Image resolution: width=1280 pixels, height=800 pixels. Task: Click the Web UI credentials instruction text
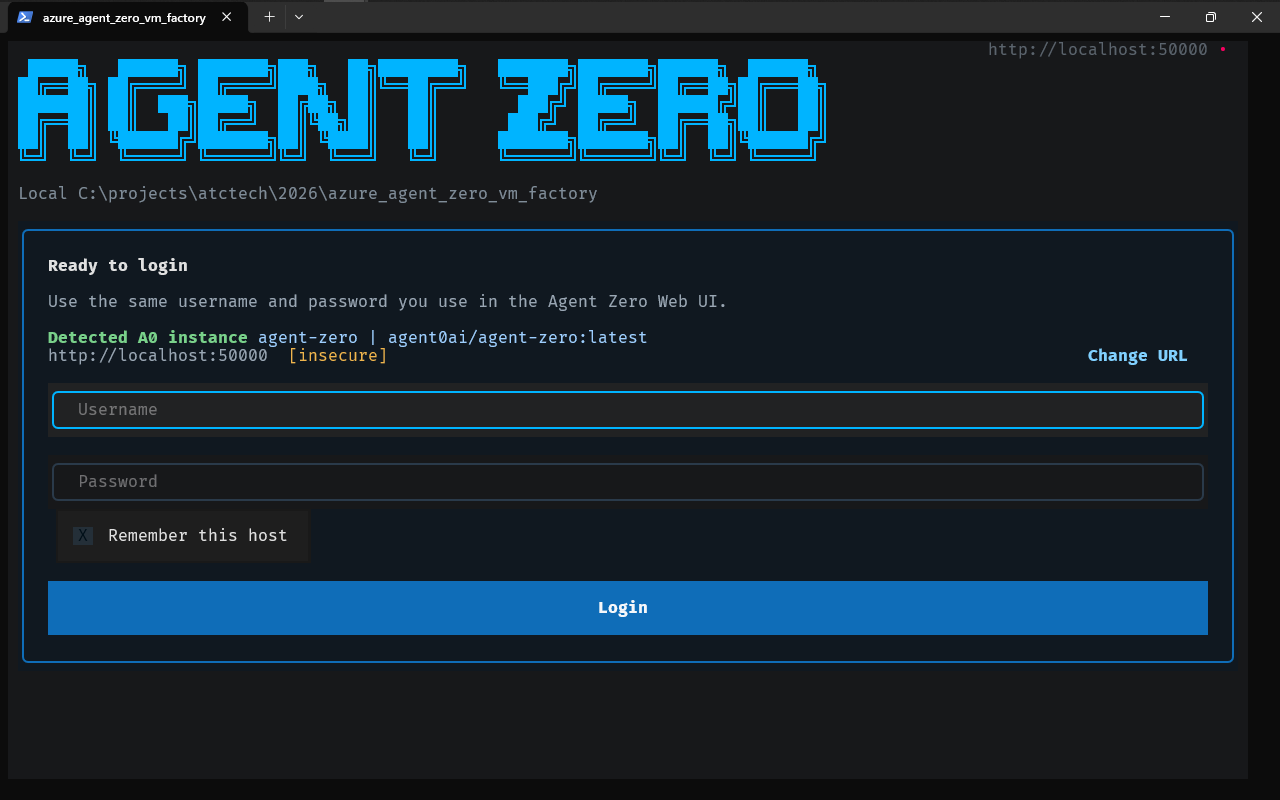(x=388, y=302)
